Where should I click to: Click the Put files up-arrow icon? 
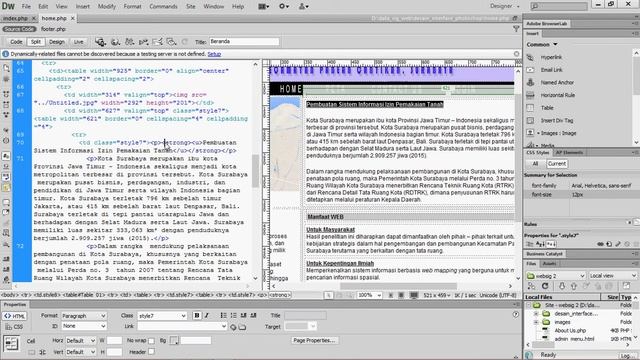[x=573, y=286]
